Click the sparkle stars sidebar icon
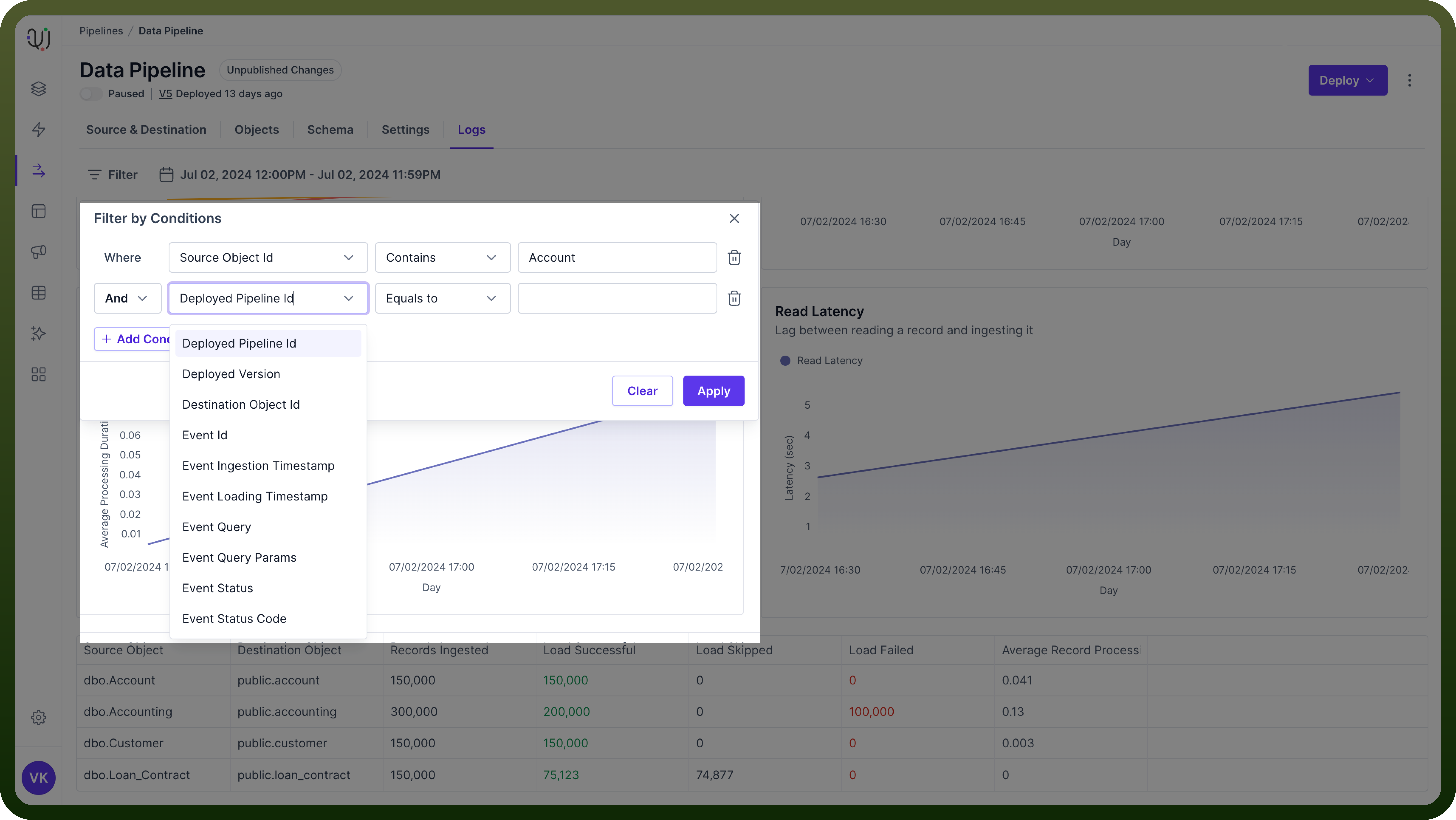Viewport: 1456px width, 820px height. [38, 334]
